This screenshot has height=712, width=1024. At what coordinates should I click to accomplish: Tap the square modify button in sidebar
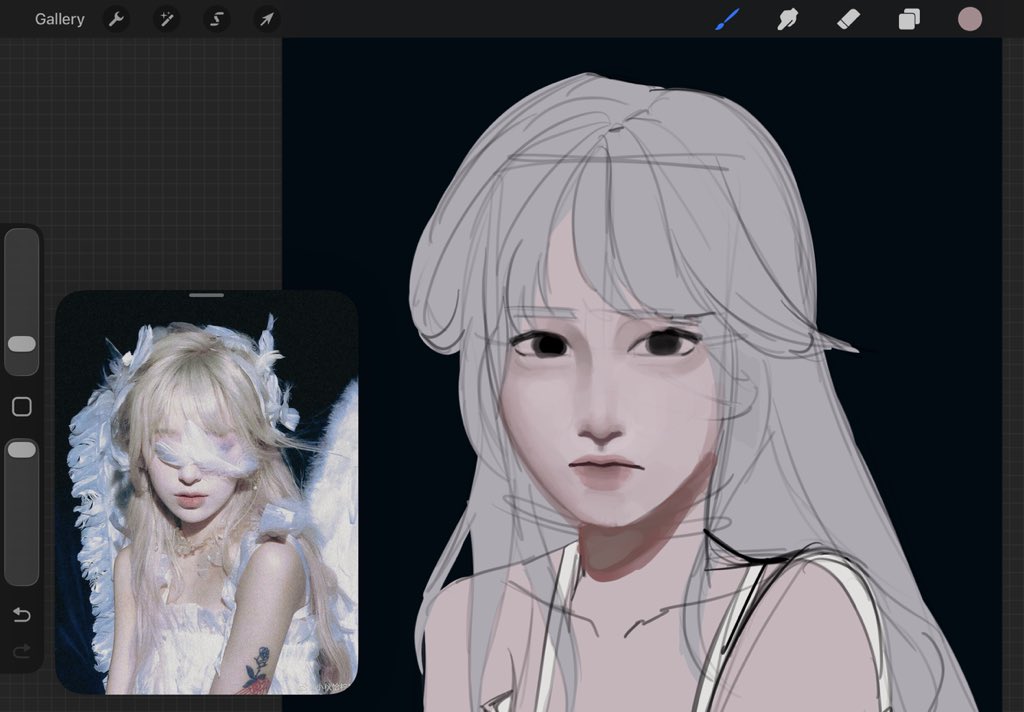22,406
